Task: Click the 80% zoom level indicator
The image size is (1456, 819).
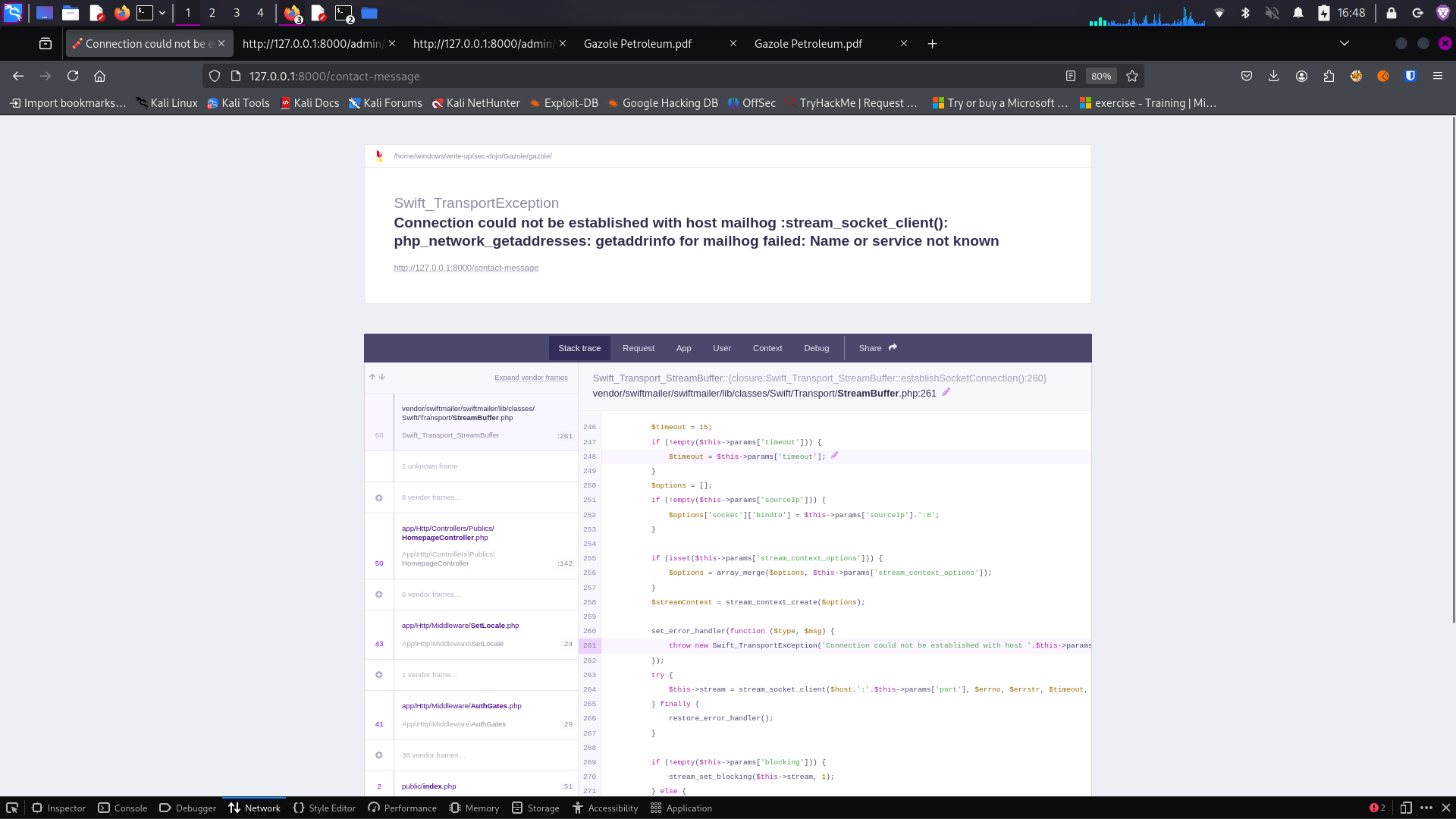Action: [x=1100, y=76]
